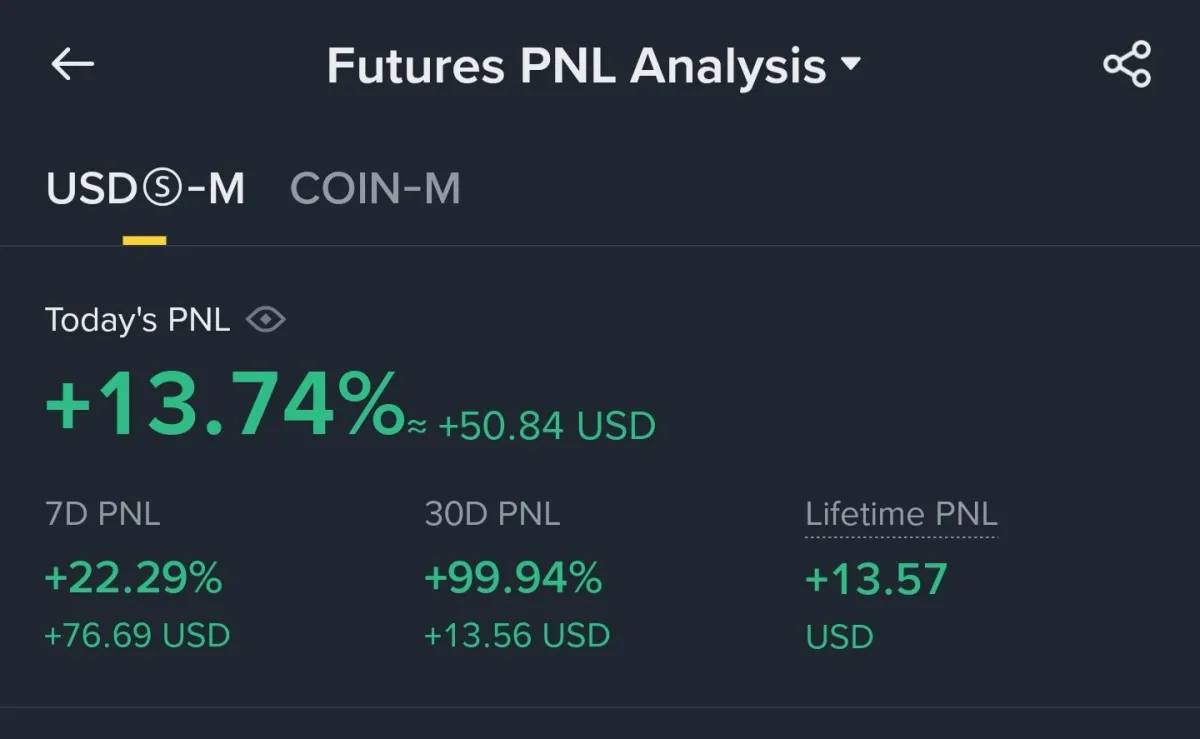
Task: Switch to the USDⓈ-M tab
Action: click(145, 189)
